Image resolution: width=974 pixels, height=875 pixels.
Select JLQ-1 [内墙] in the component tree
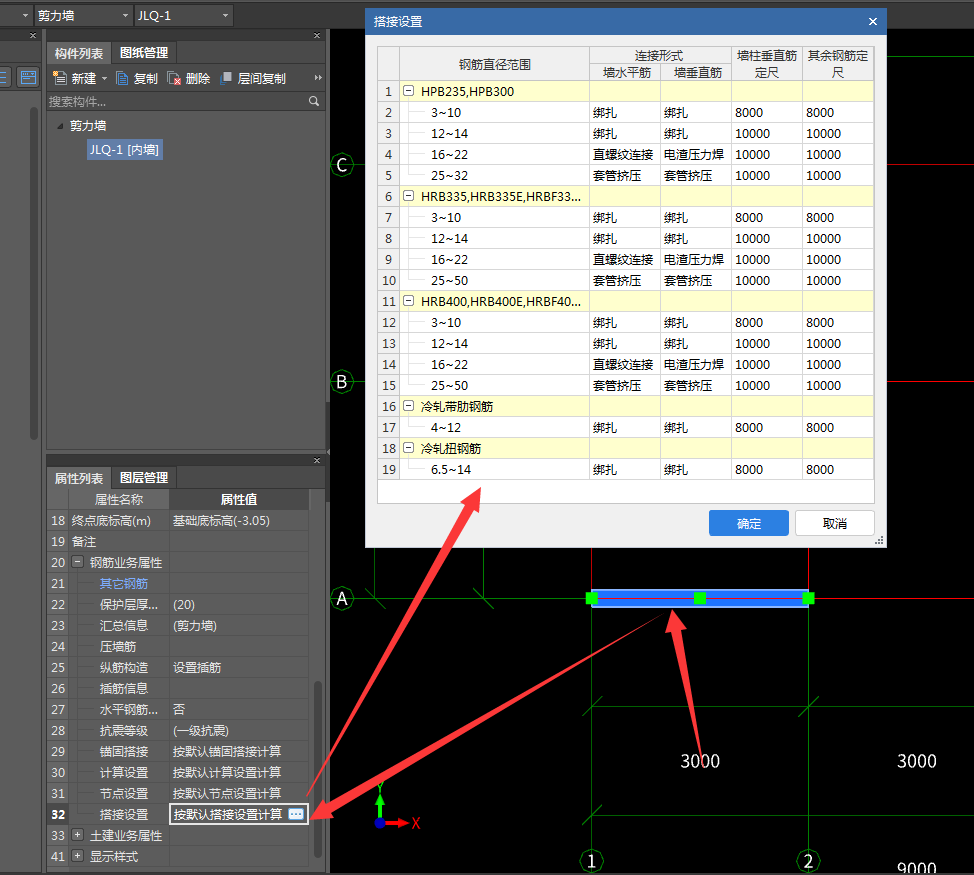124,150
